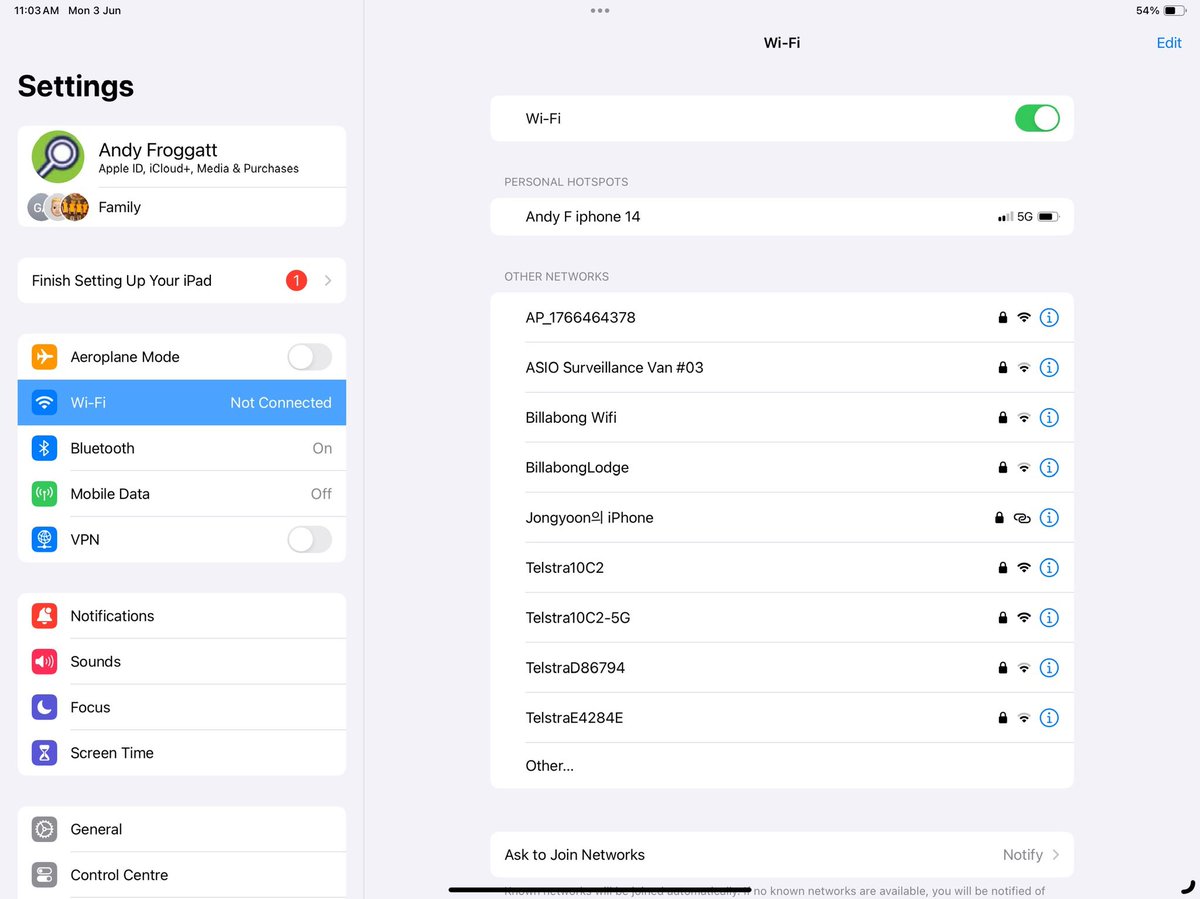Viewport: 1200px width, 899px height.
Task: Tap the time 11:03 AM in status bar
Action: [x=36, y=11]
